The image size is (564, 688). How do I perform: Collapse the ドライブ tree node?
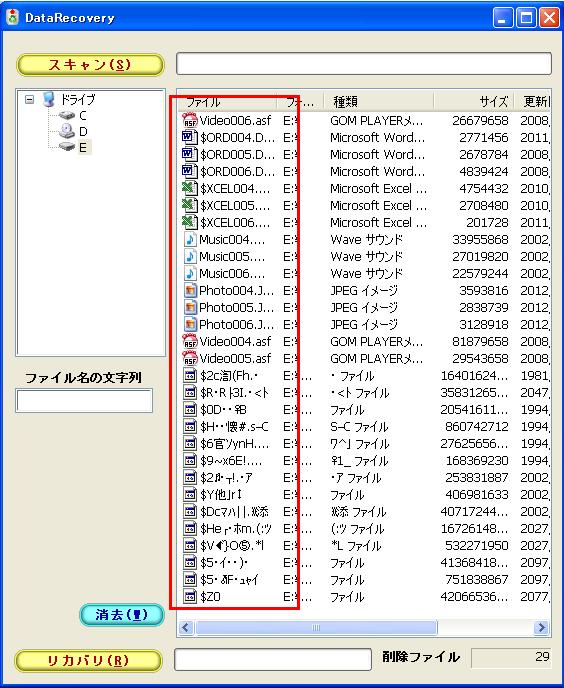pos(29,100)
